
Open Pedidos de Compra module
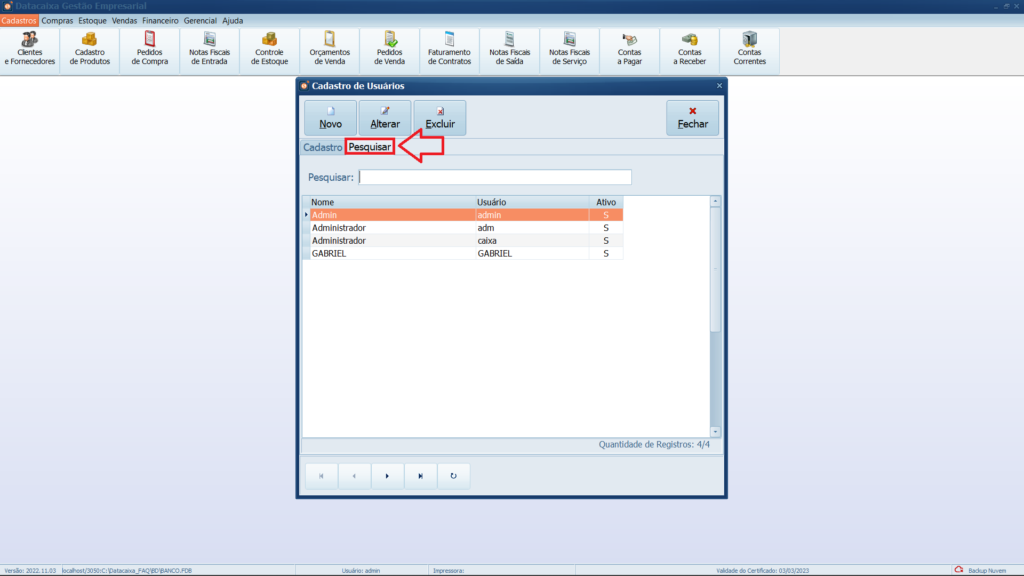coord(150,49)
